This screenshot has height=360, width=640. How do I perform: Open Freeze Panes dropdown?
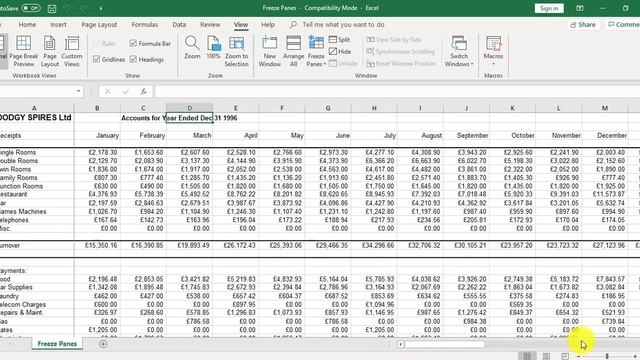coord(316,51)
